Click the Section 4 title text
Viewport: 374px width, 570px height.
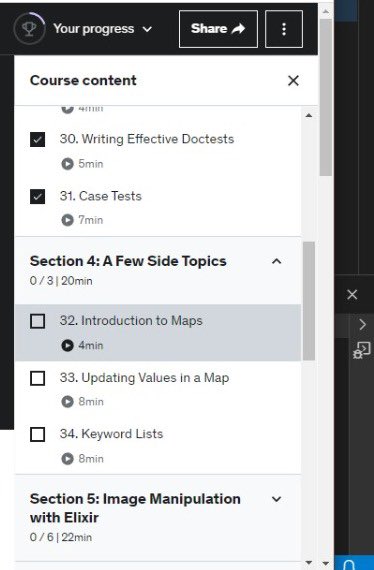coord(128,261)
